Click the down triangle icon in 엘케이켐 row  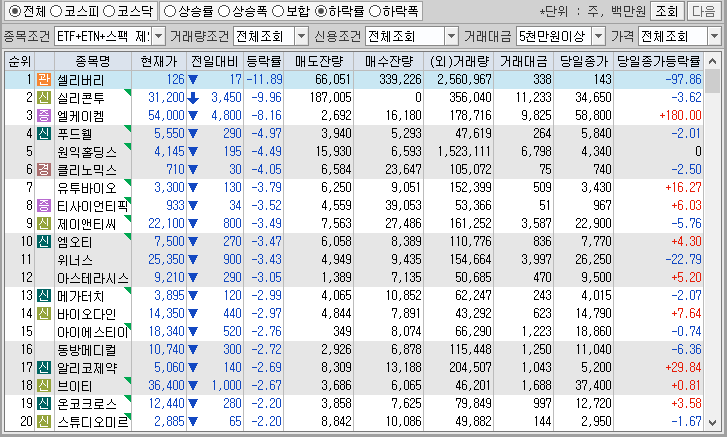(x=193, y=115)
